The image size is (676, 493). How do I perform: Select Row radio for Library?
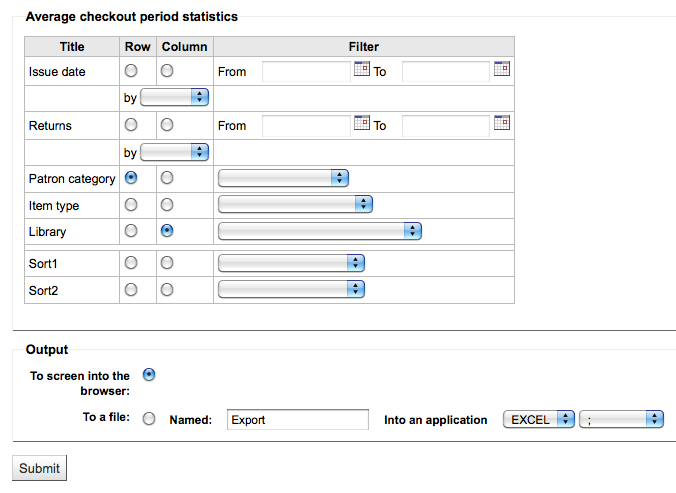coord(131,231)
